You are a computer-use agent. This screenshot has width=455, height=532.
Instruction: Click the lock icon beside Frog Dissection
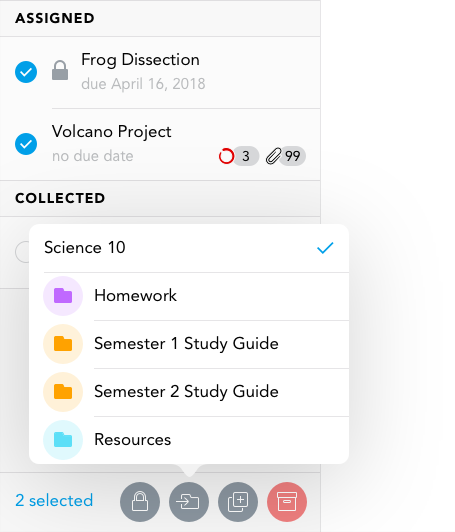(x=60, y=71)
